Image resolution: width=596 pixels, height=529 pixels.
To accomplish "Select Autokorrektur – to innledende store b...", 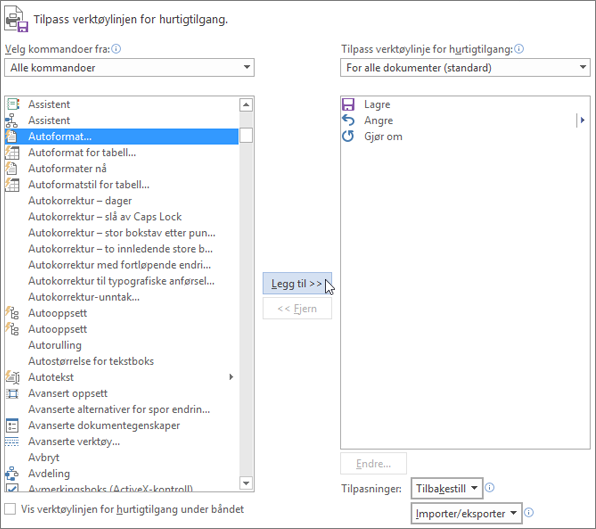I will (x=122, y=249).
